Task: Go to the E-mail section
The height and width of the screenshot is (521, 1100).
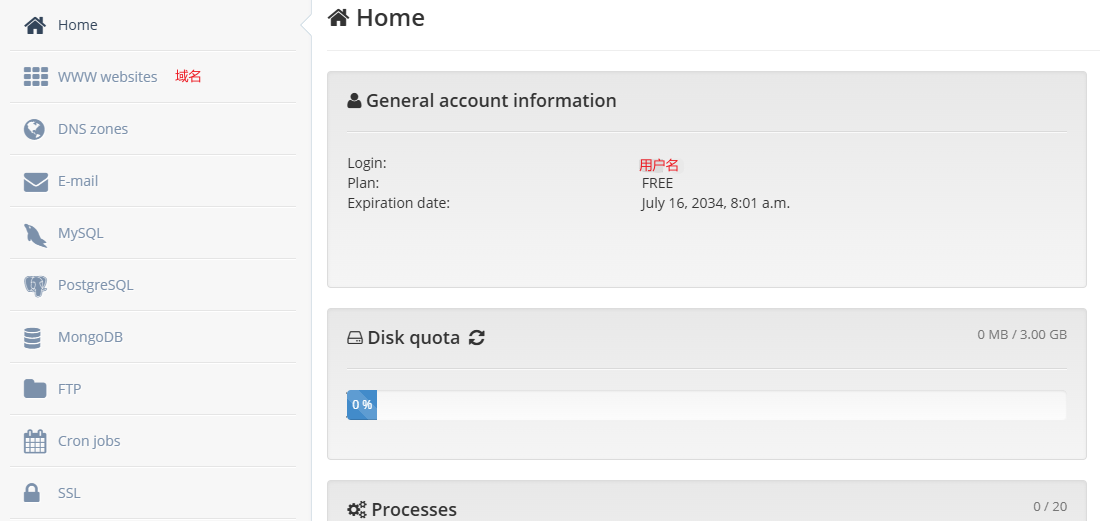Action: 78,181
